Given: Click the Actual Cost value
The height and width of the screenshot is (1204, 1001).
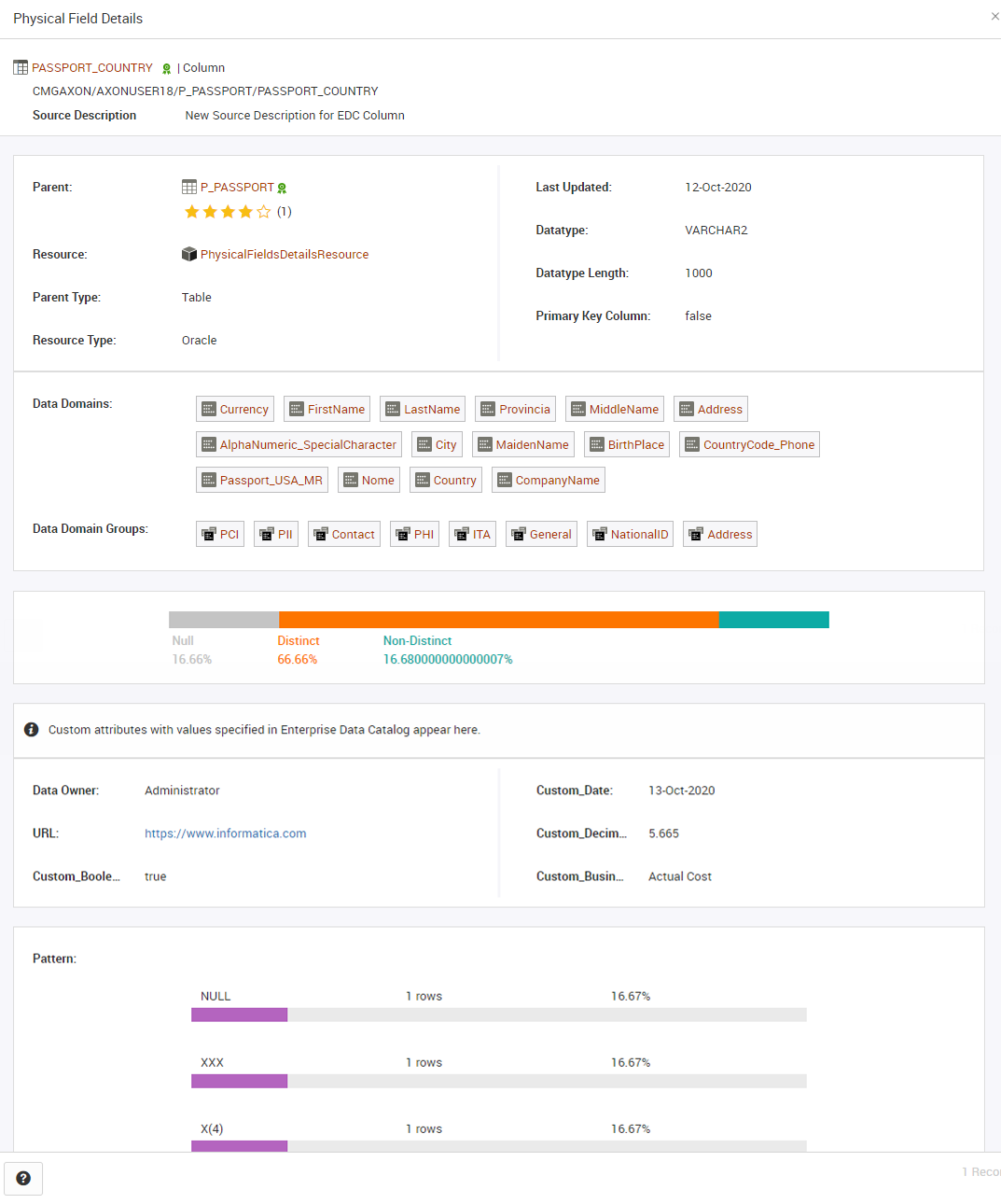Looking at the screenshot, I should [680, 876].
